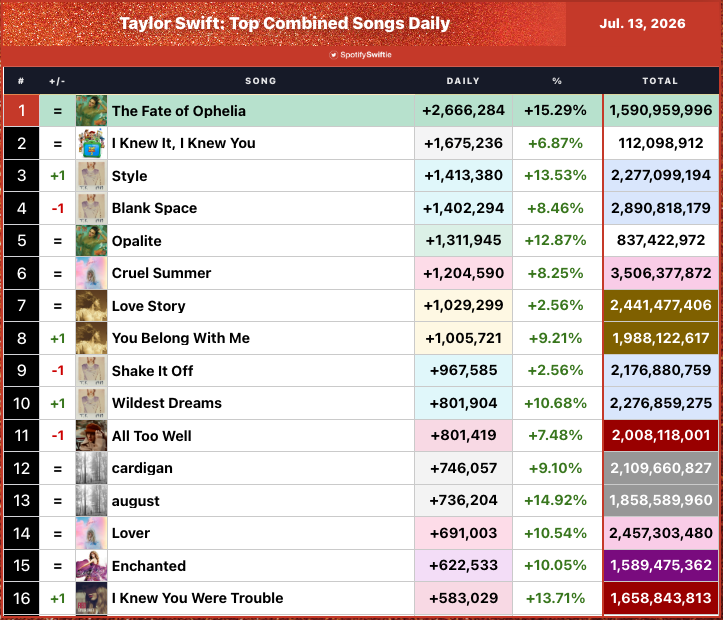Click the august album thumbnail
This screenshot has width=723, height=620.
(x=91, y=501)
